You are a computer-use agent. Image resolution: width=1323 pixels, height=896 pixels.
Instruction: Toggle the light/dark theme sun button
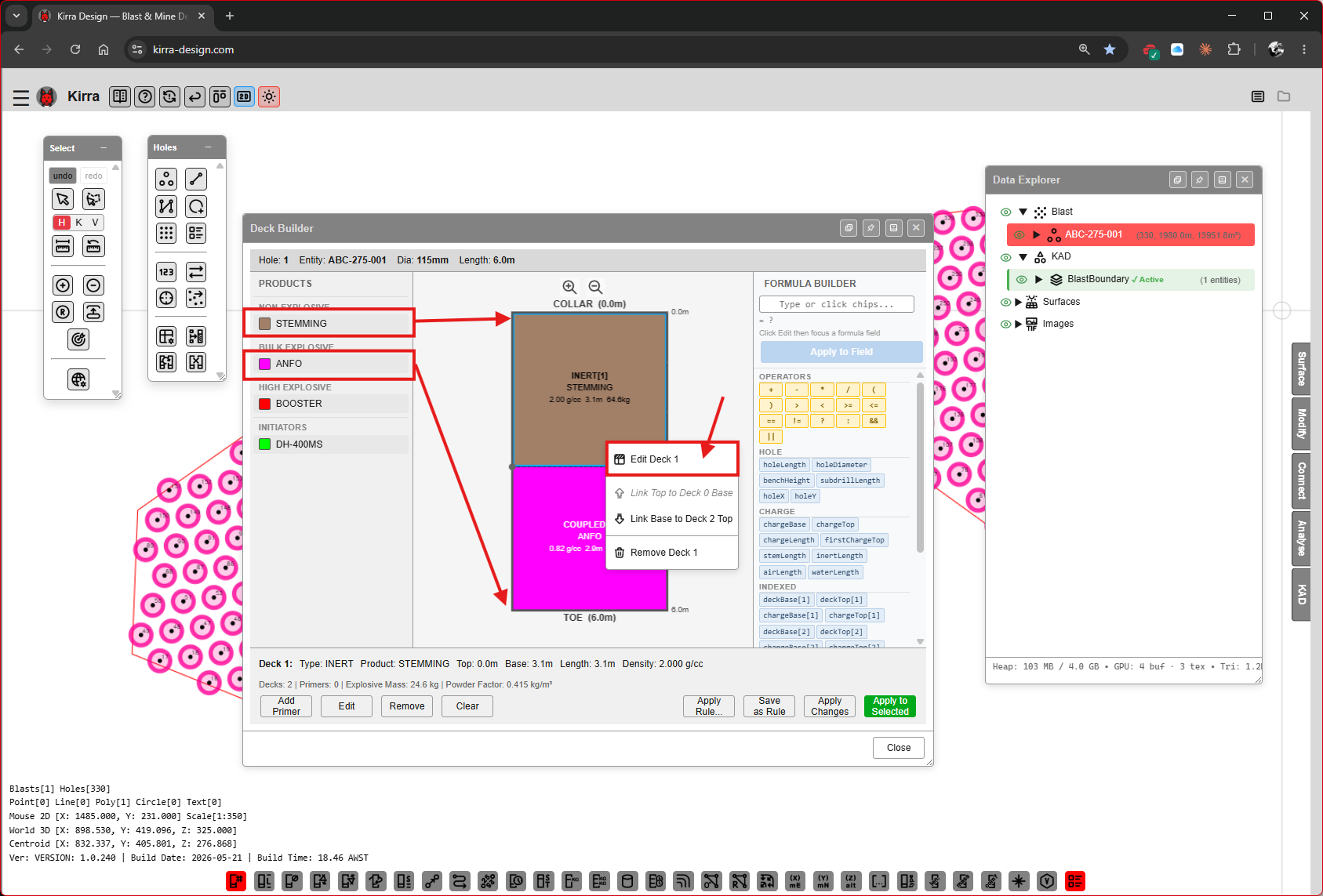coord(269,96)
